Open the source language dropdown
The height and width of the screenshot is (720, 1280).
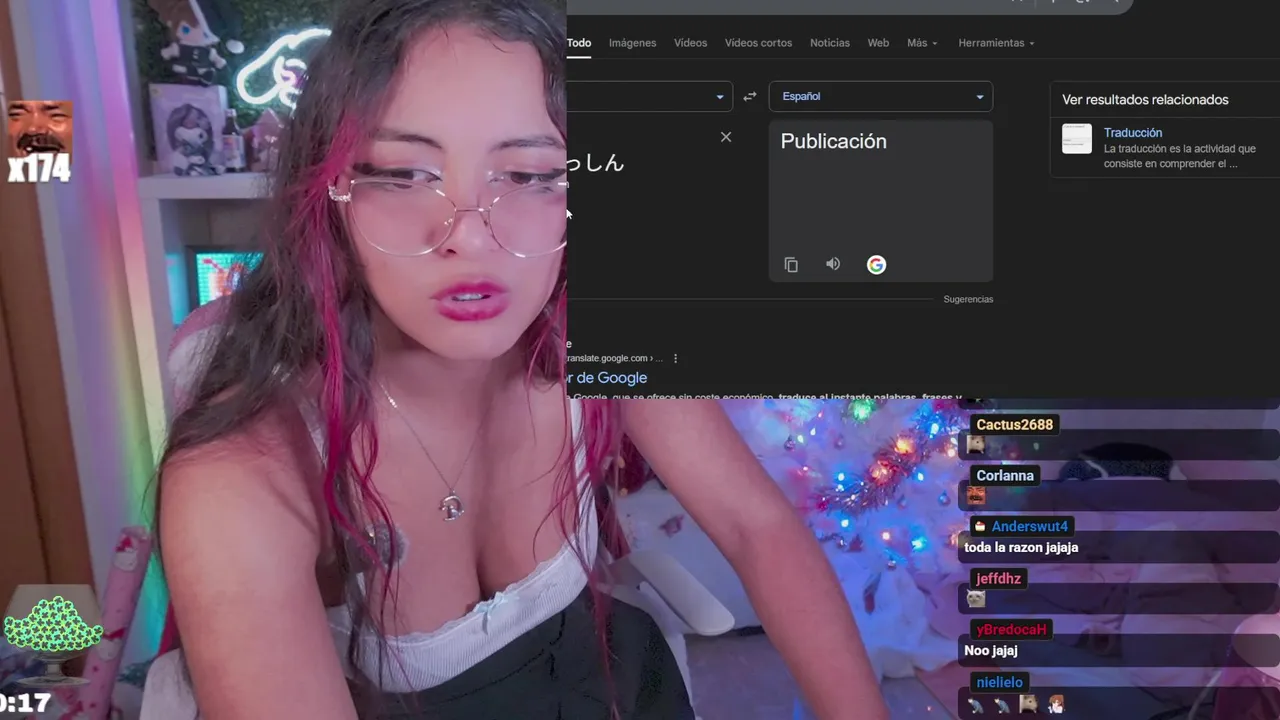point(649,96)
